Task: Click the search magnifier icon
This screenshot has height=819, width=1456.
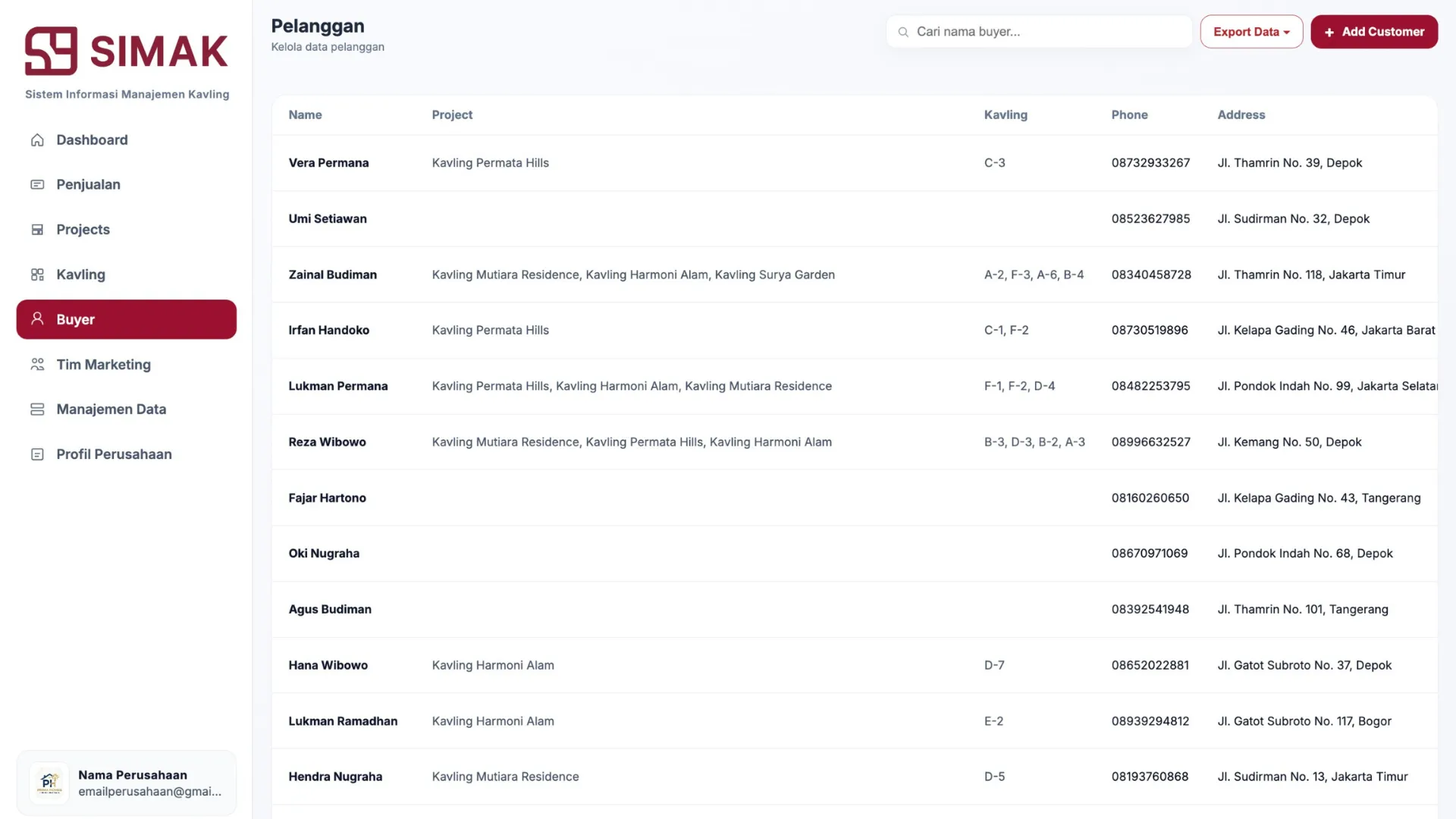Action: coord(903,32)
